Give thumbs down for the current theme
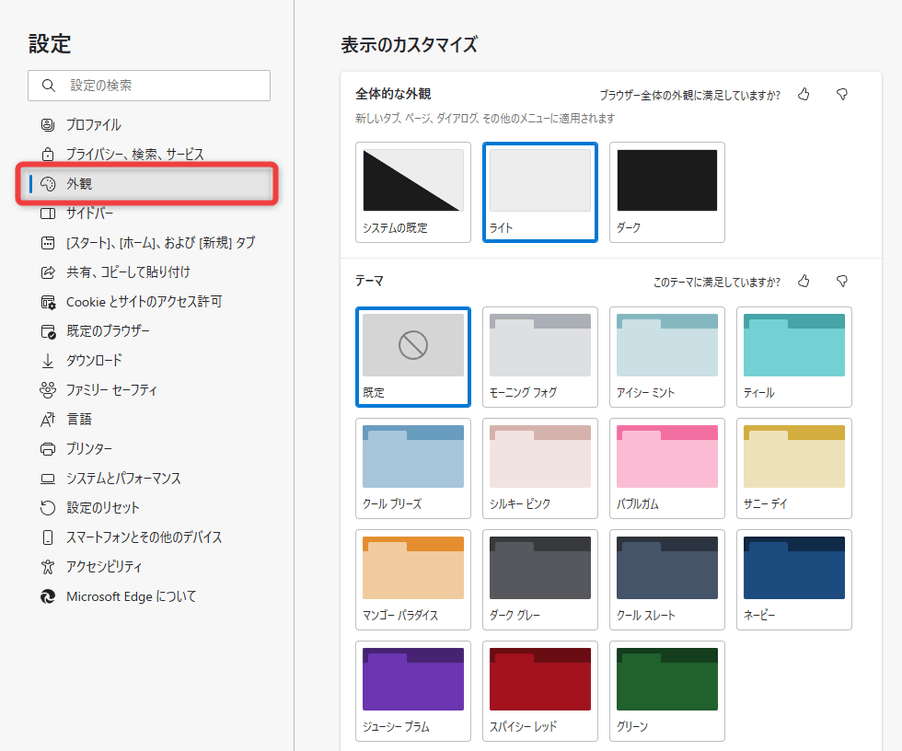This screenshot has width=902, height=751. click(x=842, y=281)
